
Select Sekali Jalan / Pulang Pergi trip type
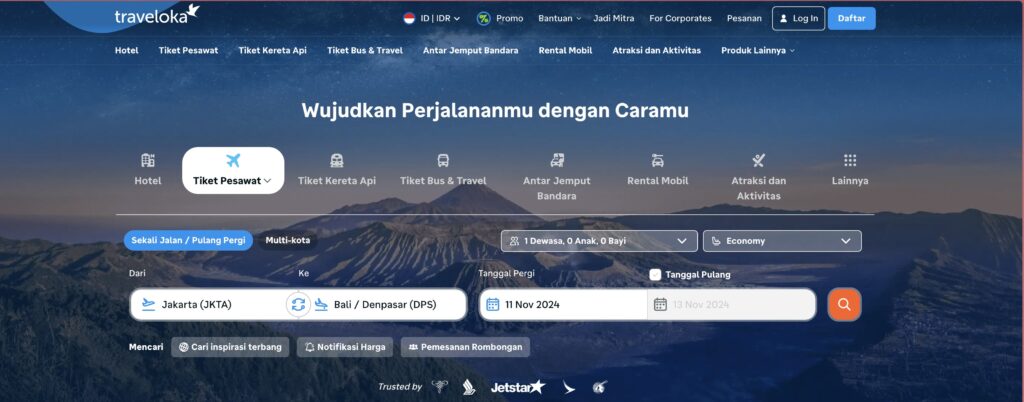pos(188,240)
